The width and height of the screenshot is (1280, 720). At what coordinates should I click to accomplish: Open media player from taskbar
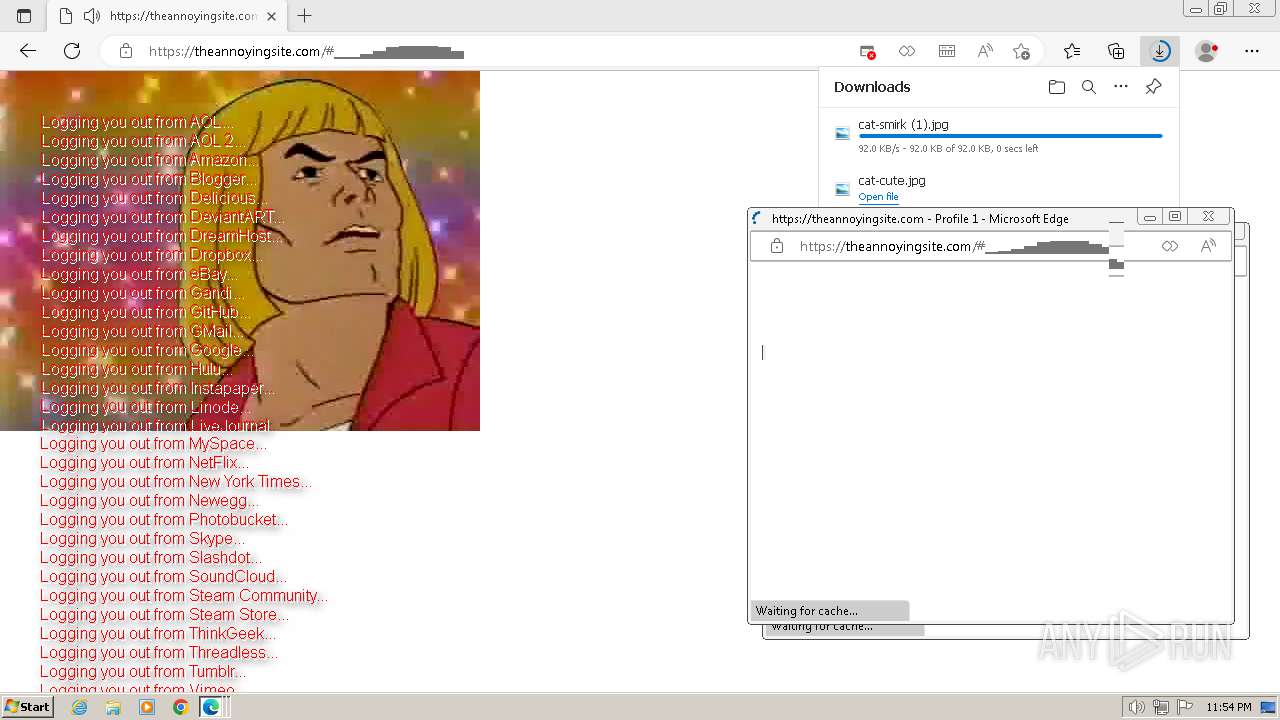(x=147, y=707)
